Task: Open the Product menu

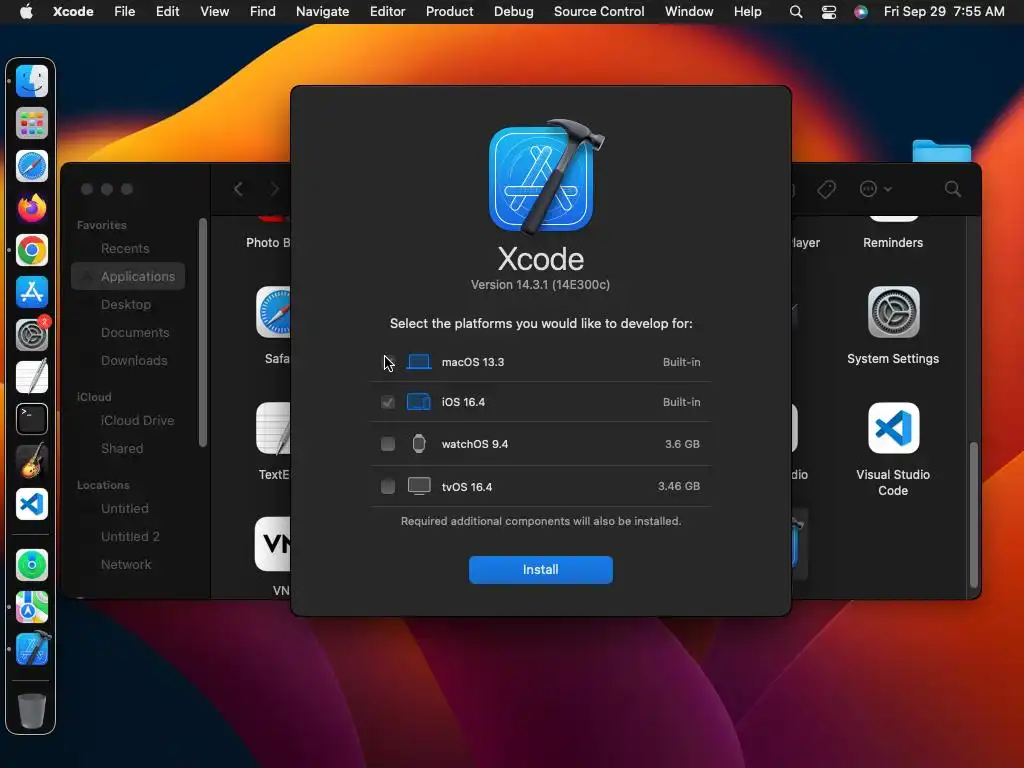Action: tap(449, 12)
